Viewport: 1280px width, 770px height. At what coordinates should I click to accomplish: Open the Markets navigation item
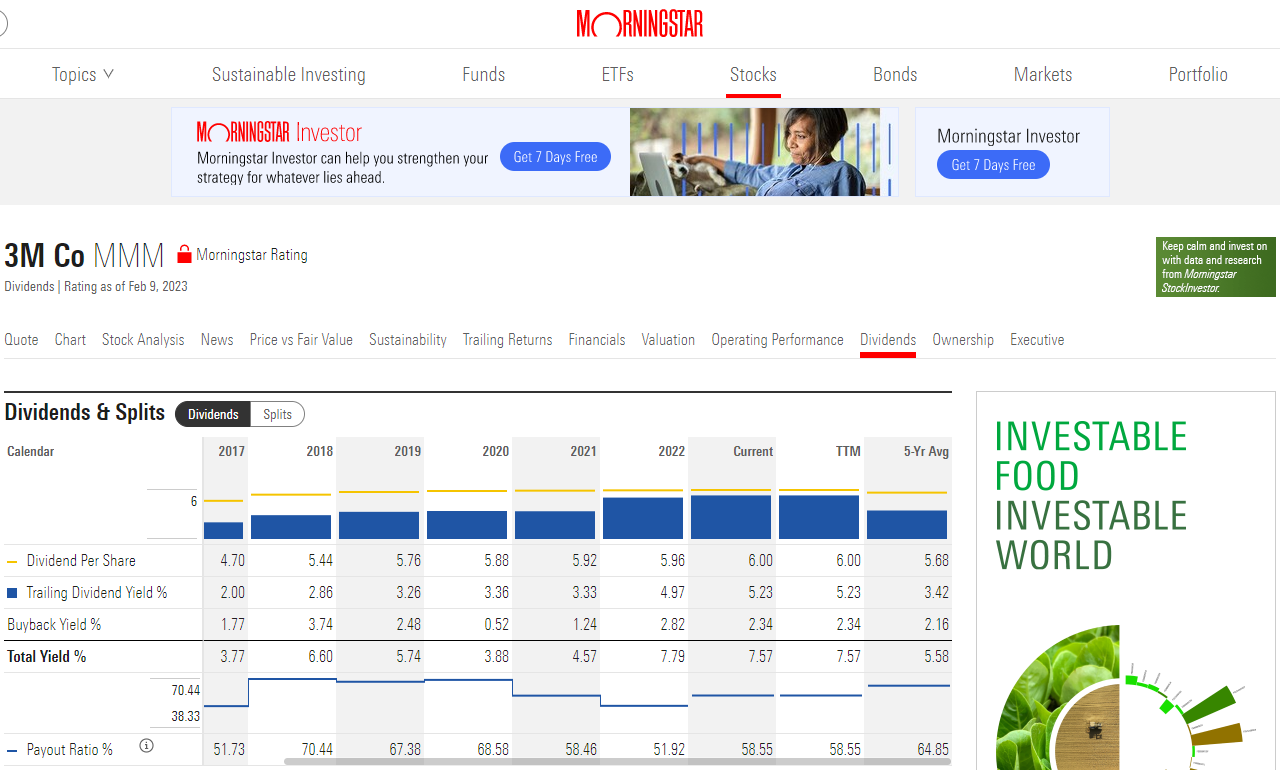point(1043,74)
